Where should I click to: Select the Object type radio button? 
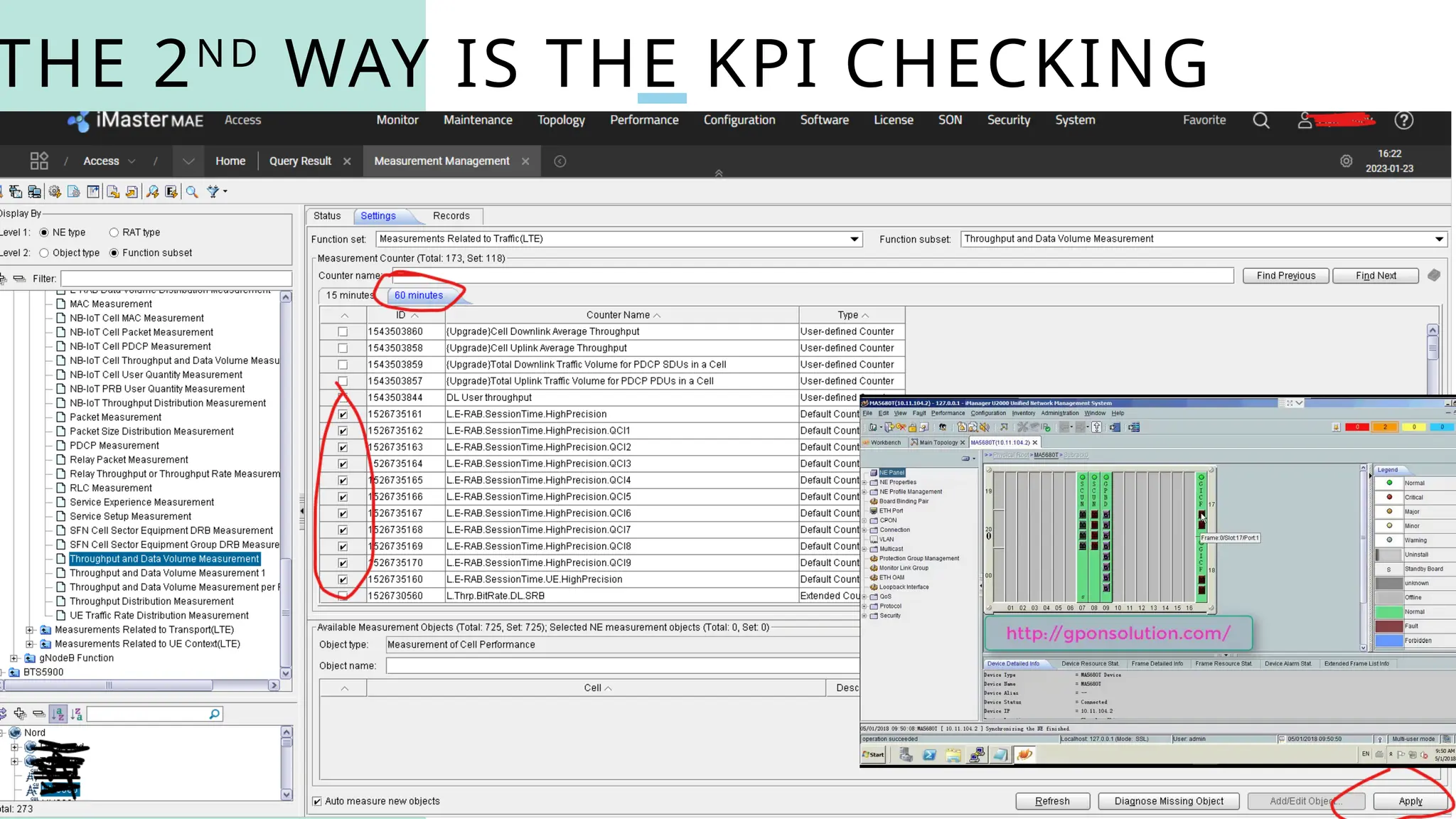[x=44, y=253]
